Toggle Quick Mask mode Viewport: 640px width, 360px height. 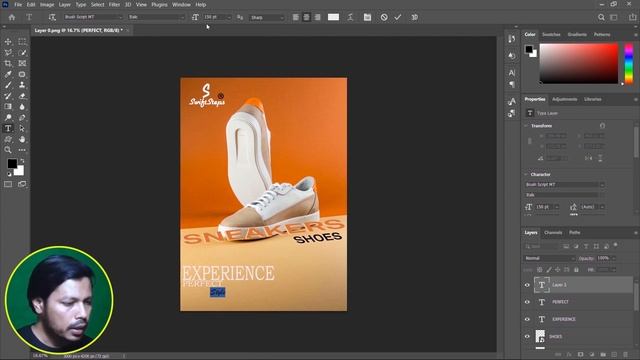8,184
